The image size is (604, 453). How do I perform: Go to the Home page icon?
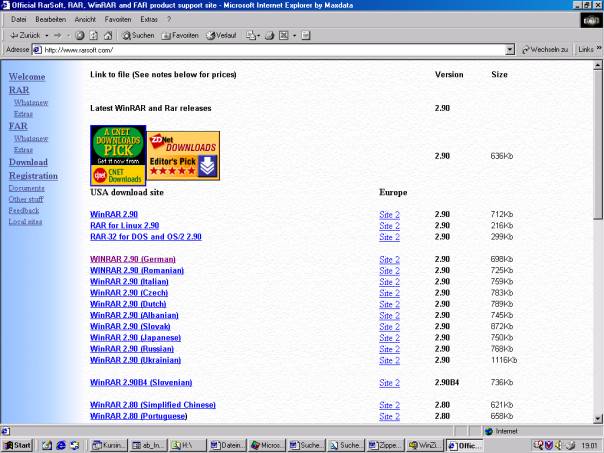108,35
